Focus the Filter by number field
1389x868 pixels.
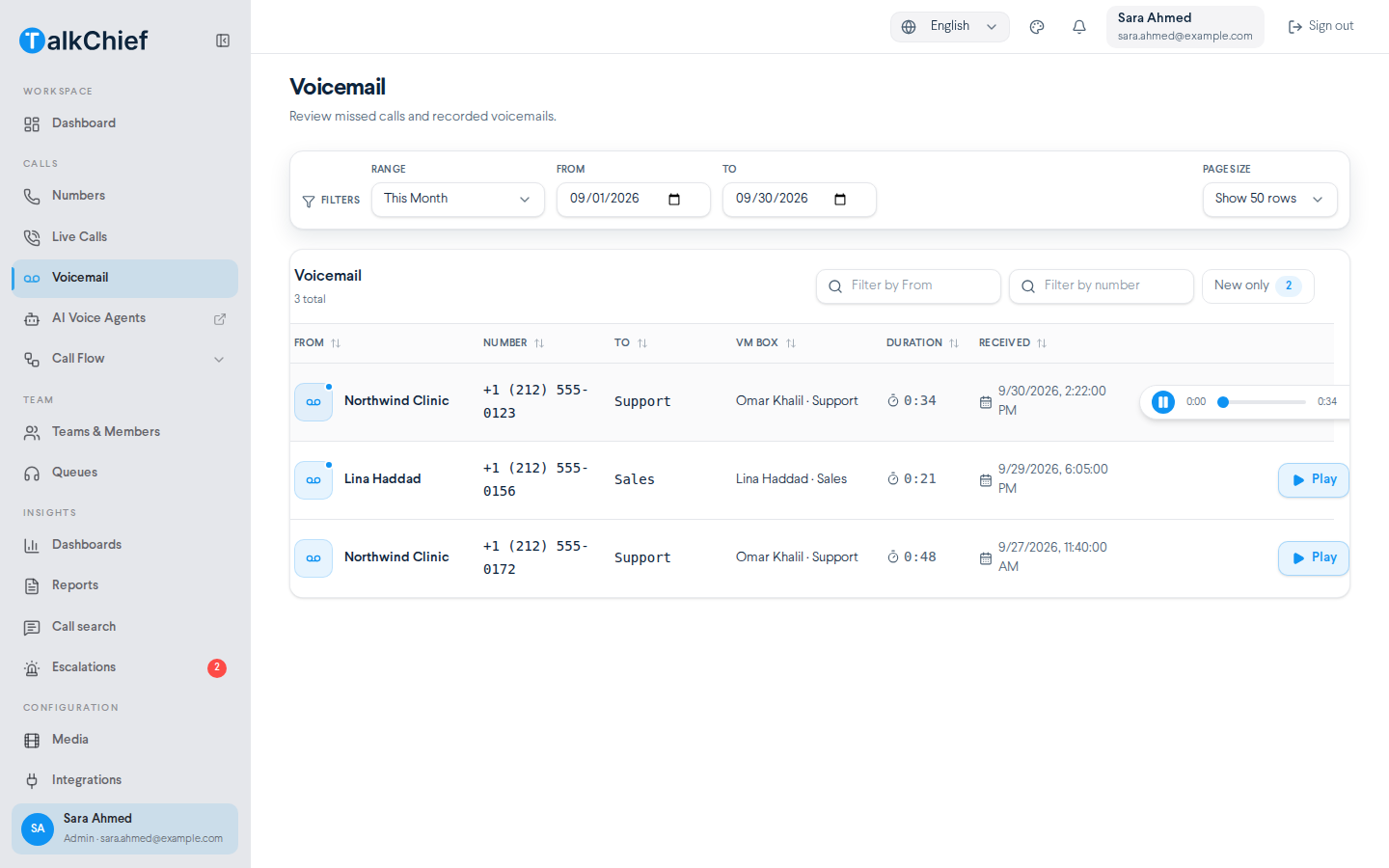[1102, 286]
